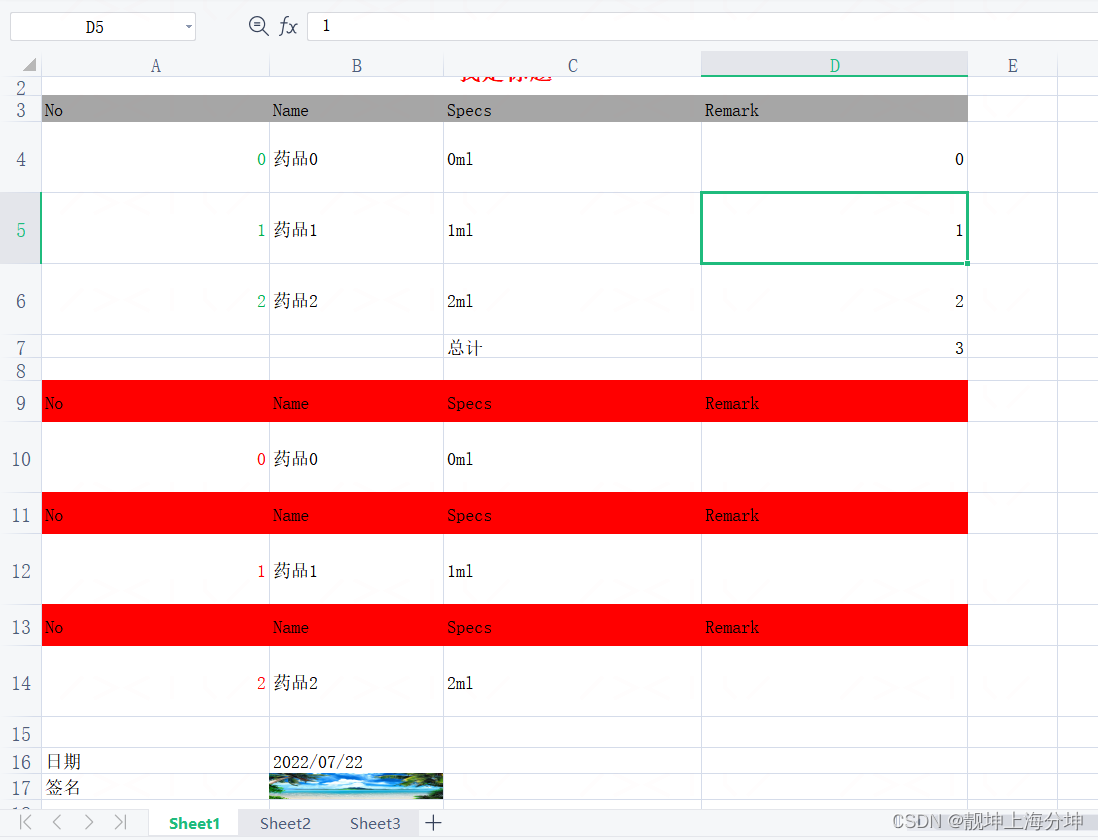Select column D by its header
The width and height of the screenshot is (1098, 840).
[834, 65]
